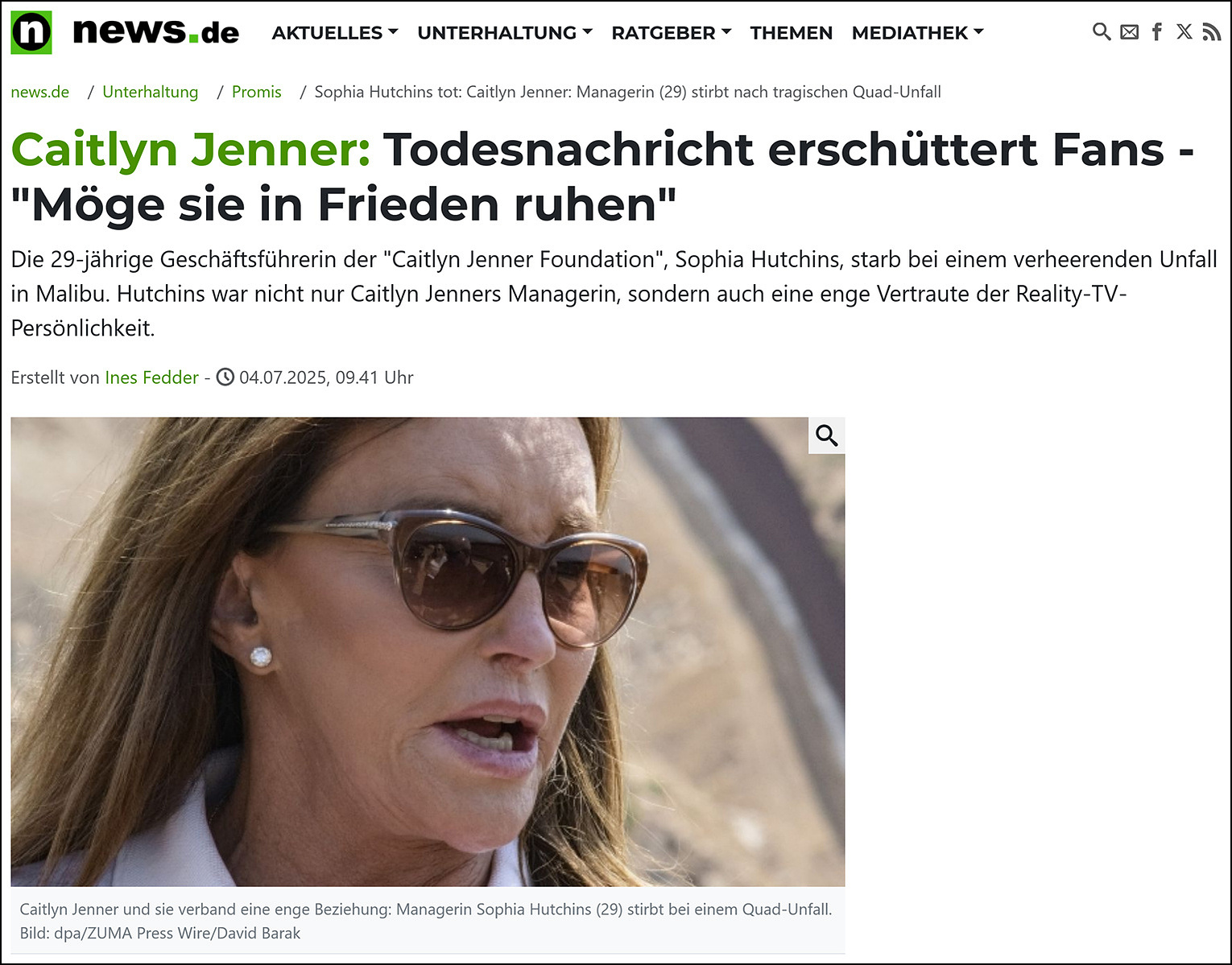Open author Ines Fedder's profile link
The width and height of the screenshot is (1232, 965).
(151, 377)
